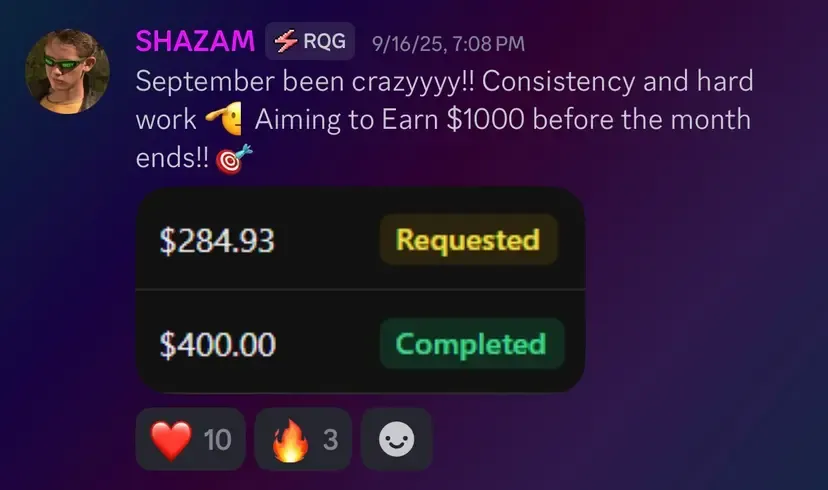
Task: Click the saluting face emoji after 'work'
Action: (224, 119)
